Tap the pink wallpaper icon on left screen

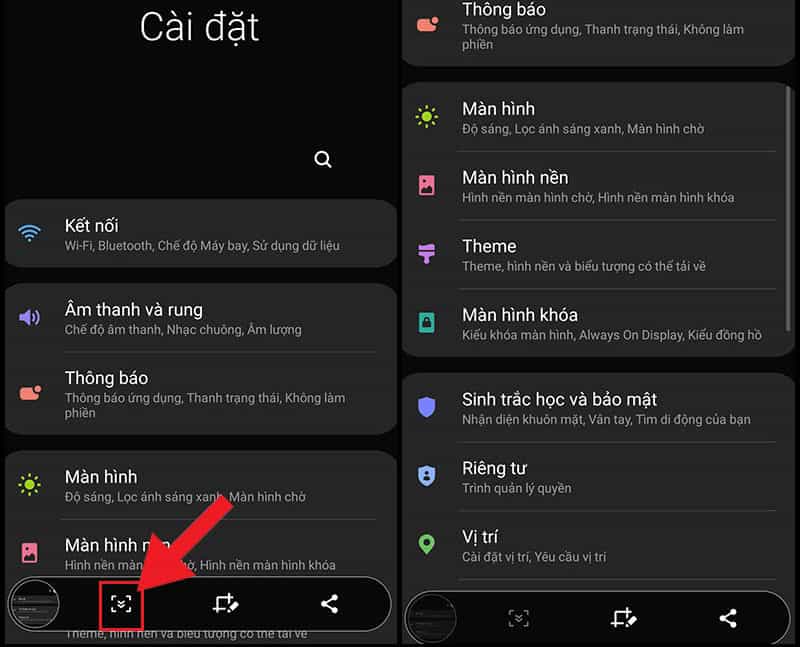(30, 553)
